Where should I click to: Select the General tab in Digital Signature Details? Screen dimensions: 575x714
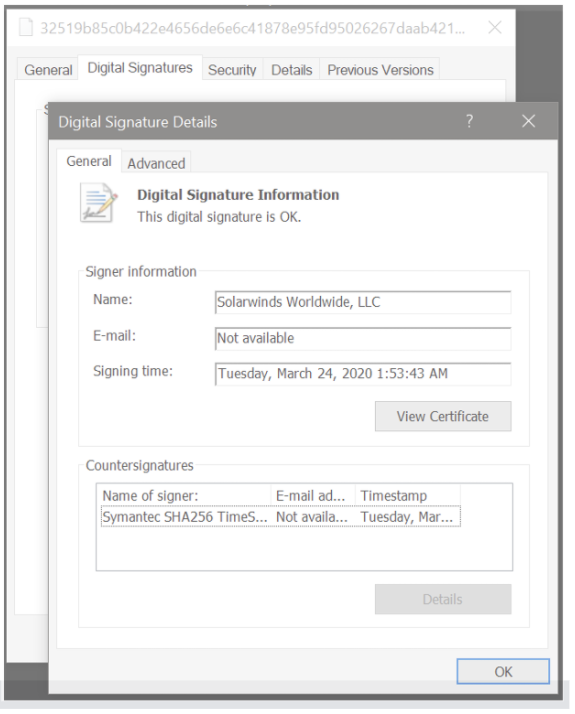(x=89, y=161)
